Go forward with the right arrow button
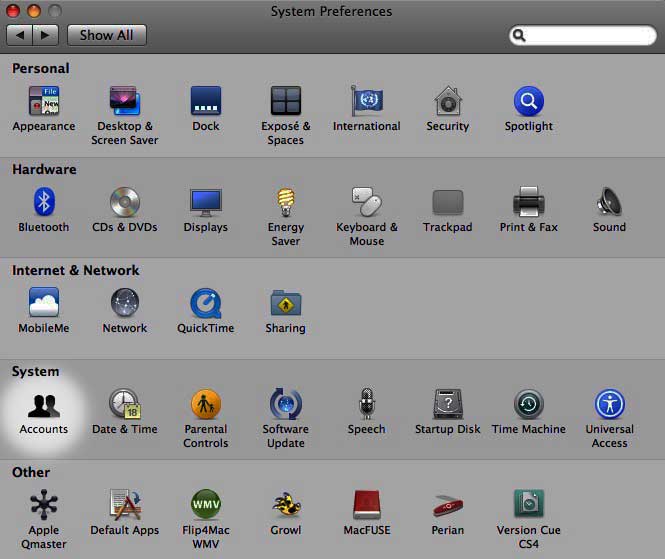 (x=45, y=35)
